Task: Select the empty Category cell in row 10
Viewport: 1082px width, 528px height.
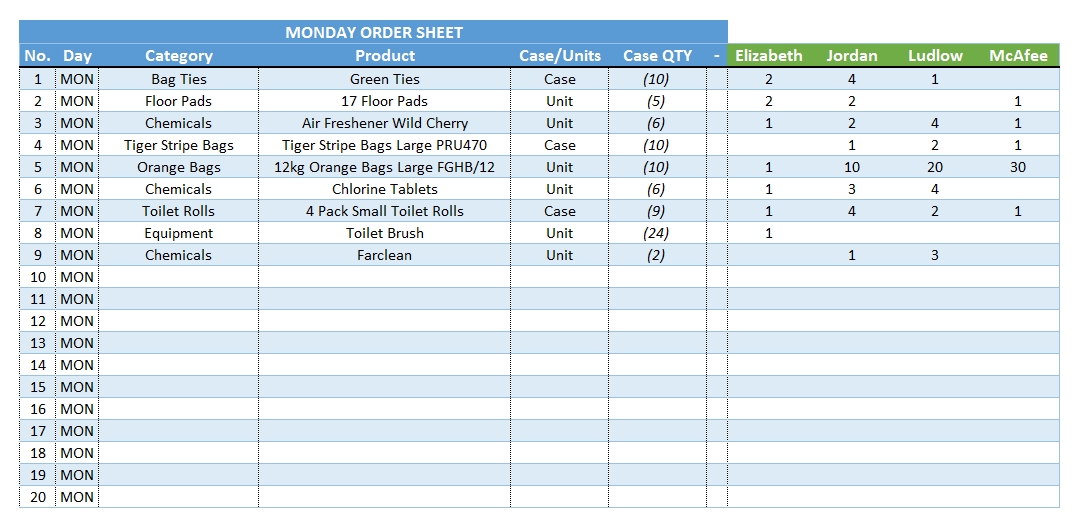Action: (179, 277)
